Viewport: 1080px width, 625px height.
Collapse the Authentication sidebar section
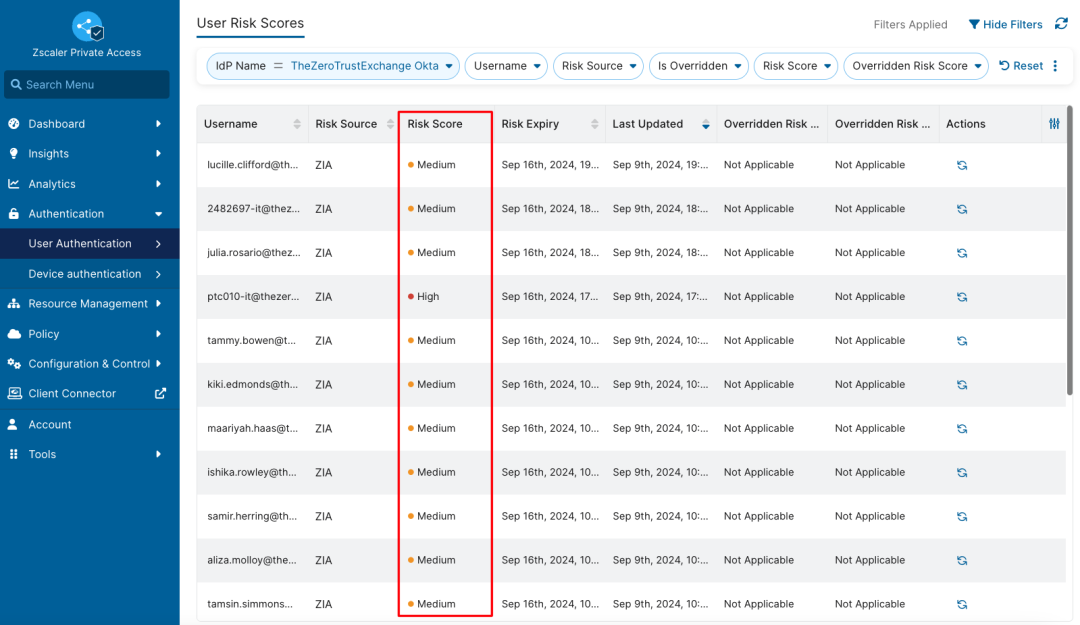coord(158,214)
